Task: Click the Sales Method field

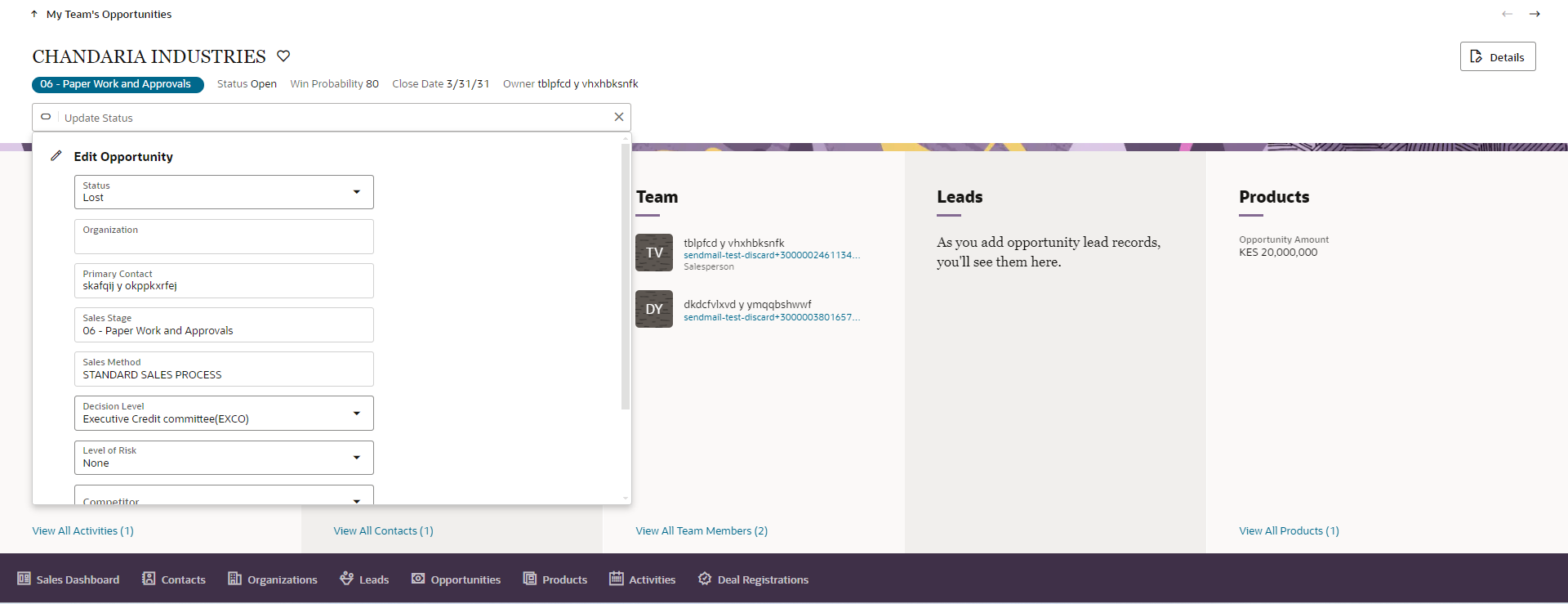Action: click(224, 369)
